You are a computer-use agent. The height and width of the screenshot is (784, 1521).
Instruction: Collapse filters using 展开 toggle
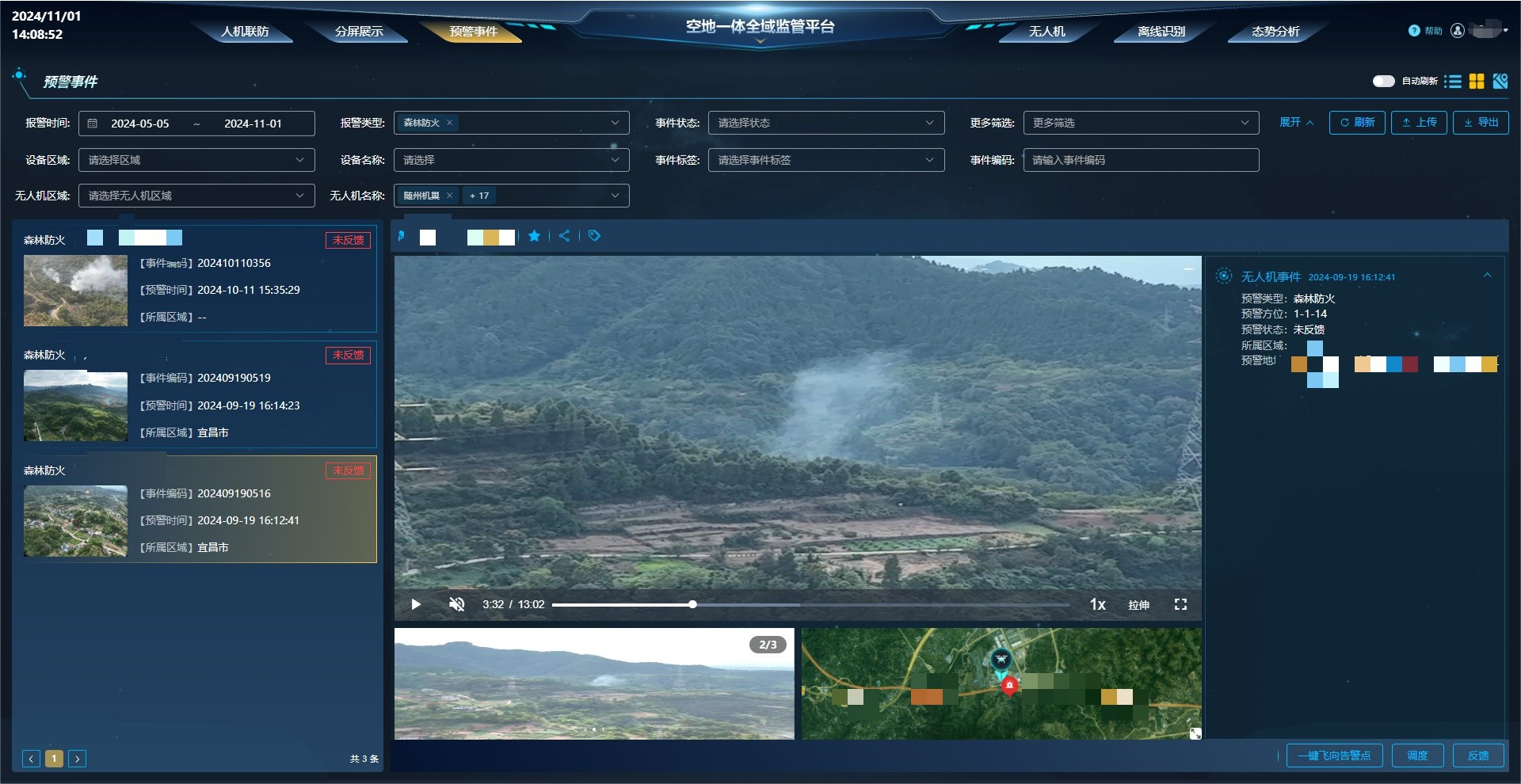tap(1296, 123)
